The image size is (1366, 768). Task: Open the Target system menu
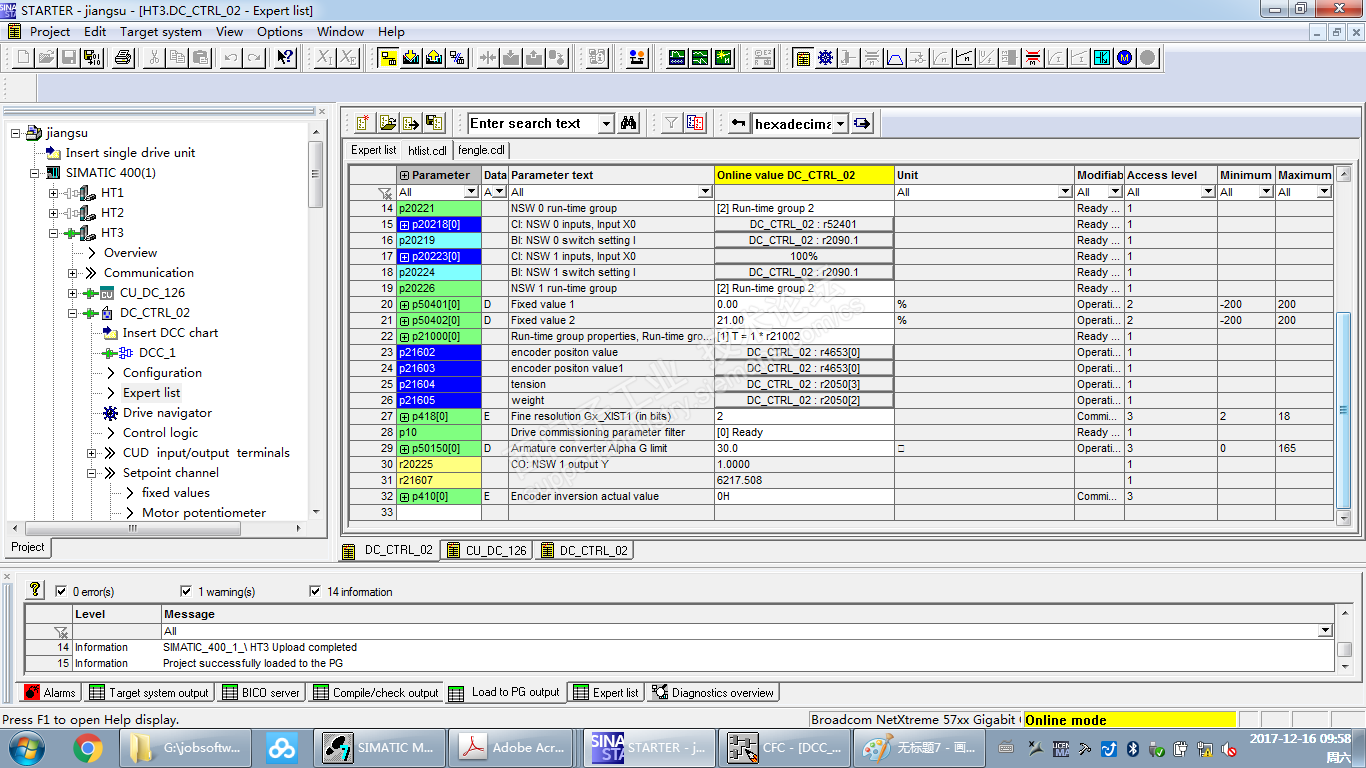[160, 31]
